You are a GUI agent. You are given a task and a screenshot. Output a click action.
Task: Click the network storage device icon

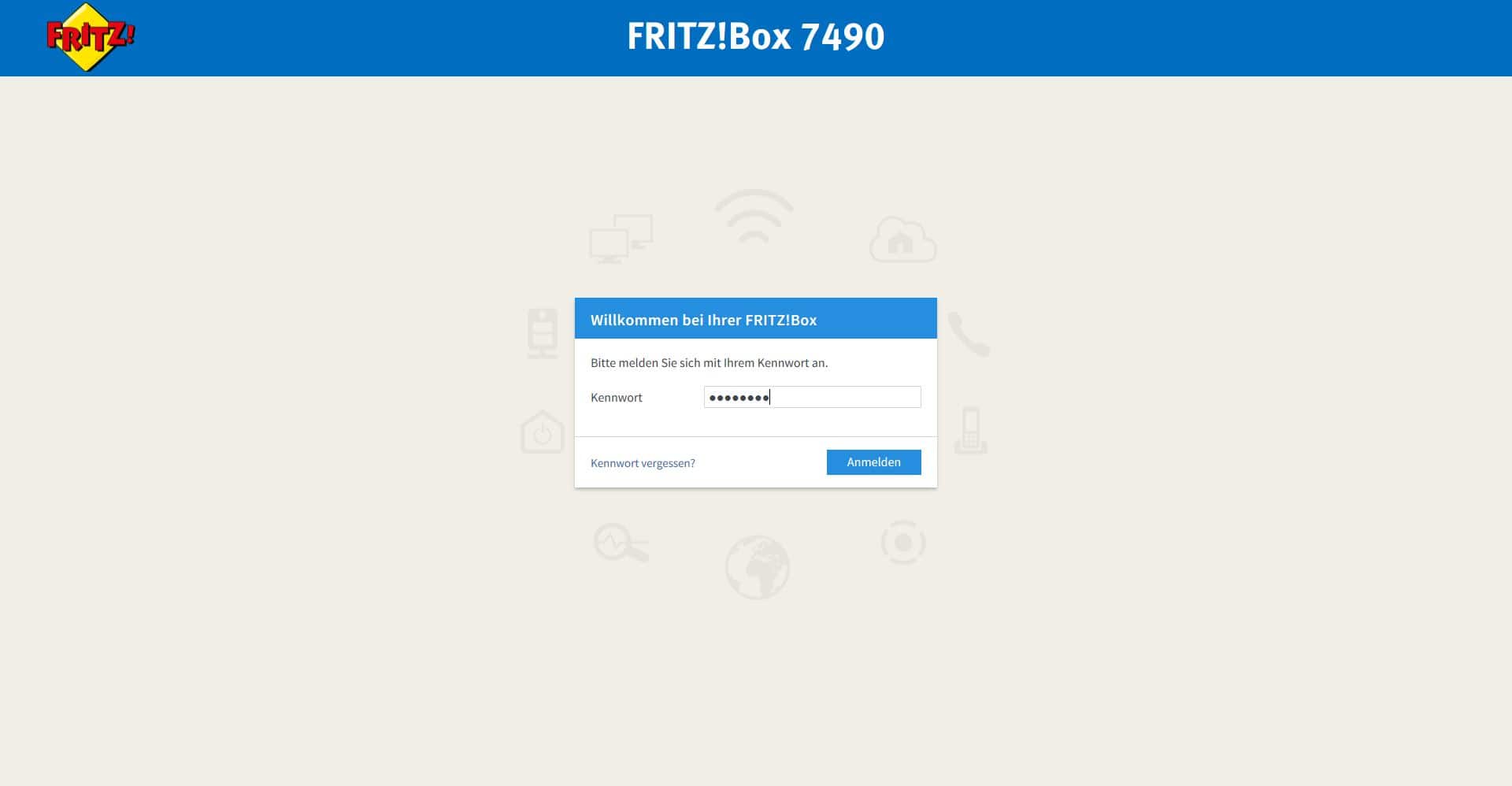543,334
